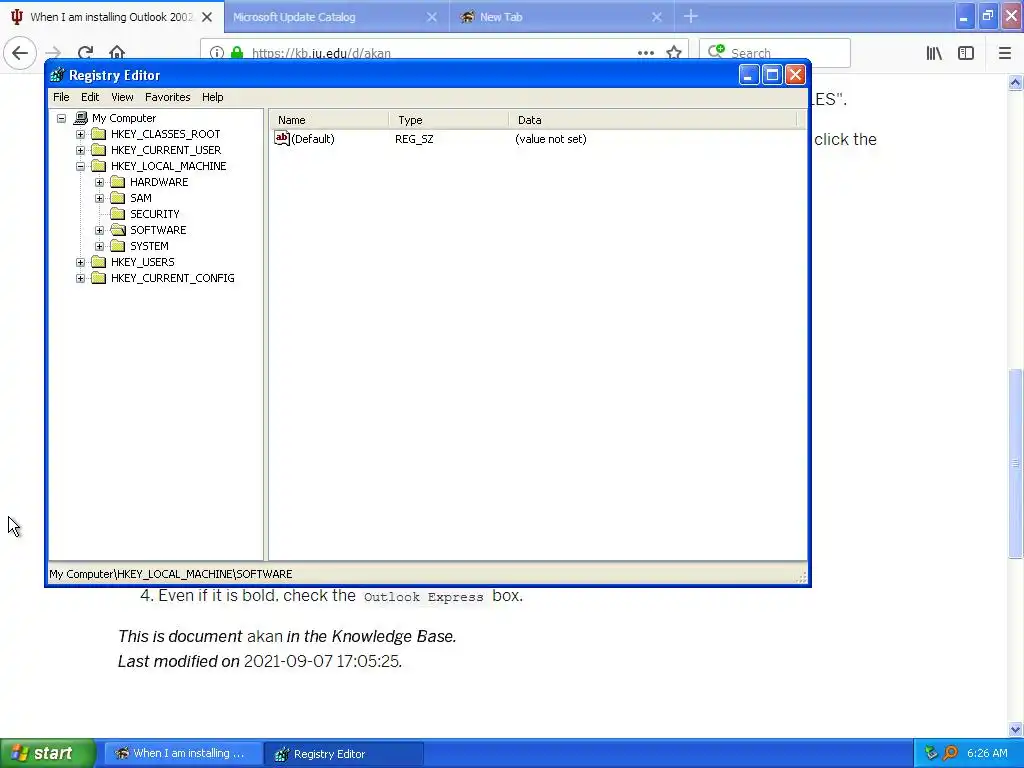Viewport: 1024px width, 768px height.
Task: Select the SECURITY key label
Action: click(x=155, y=214)
